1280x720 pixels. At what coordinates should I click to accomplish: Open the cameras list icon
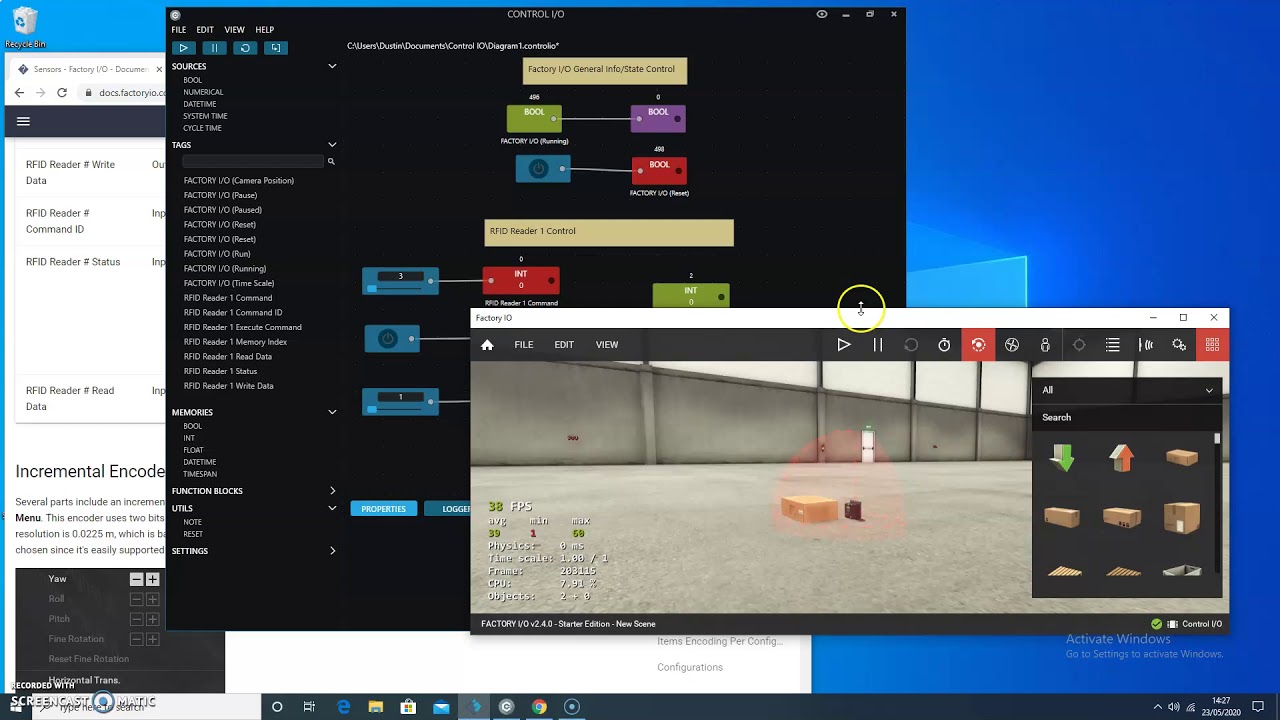[x=1113, y=345]
